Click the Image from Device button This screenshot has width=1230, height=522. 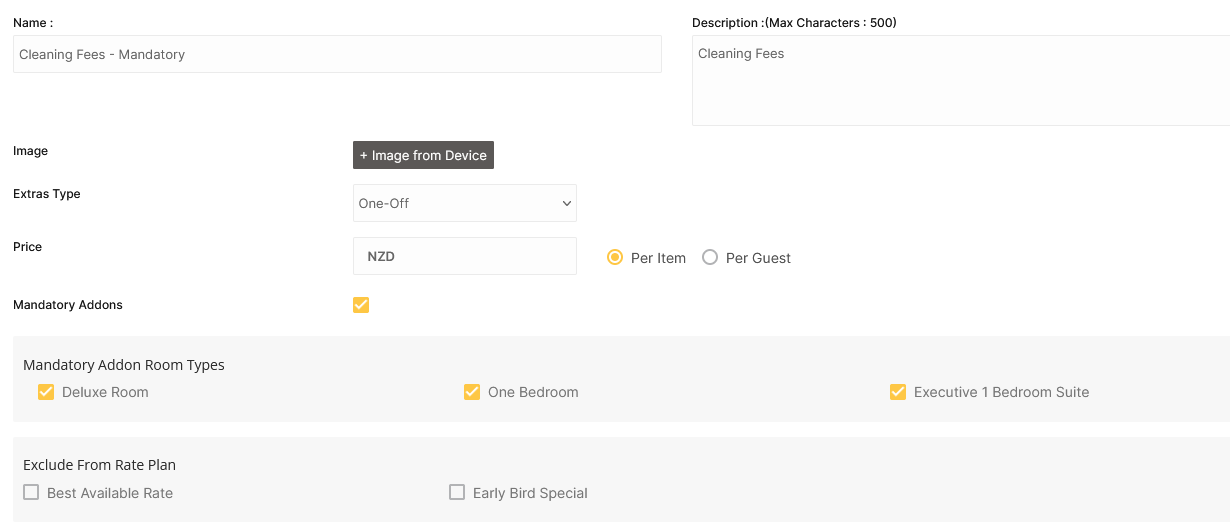[423, 155]
